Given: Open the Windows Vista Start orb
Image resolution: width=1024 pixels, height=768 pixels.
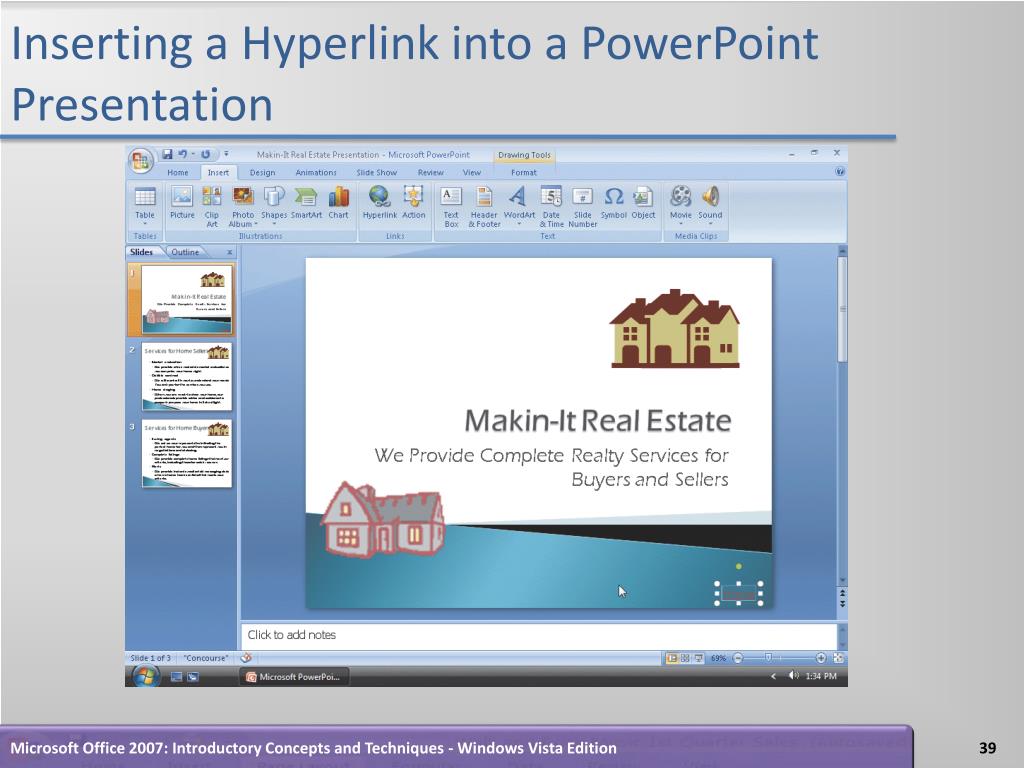Looking at the screenshot, I should click(145, 676).
